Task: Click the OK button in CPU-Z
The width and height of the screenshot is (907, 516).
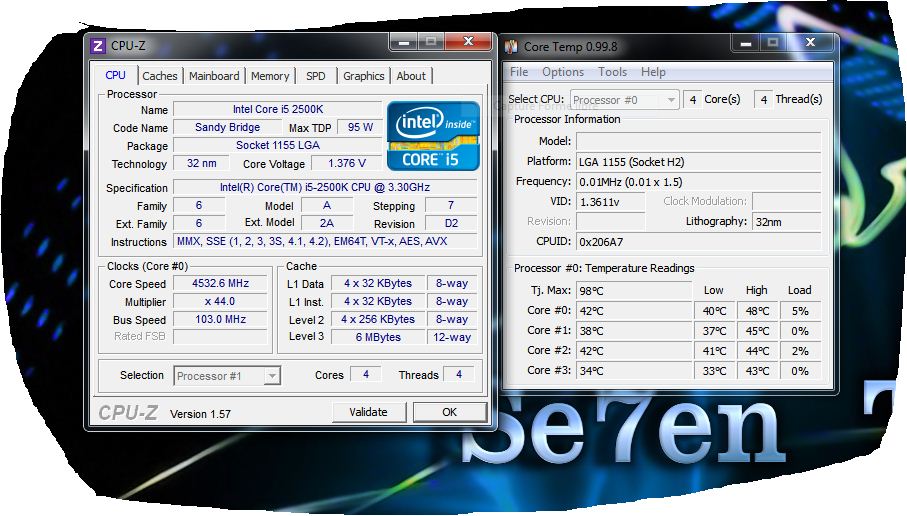Action: (449, 412)
